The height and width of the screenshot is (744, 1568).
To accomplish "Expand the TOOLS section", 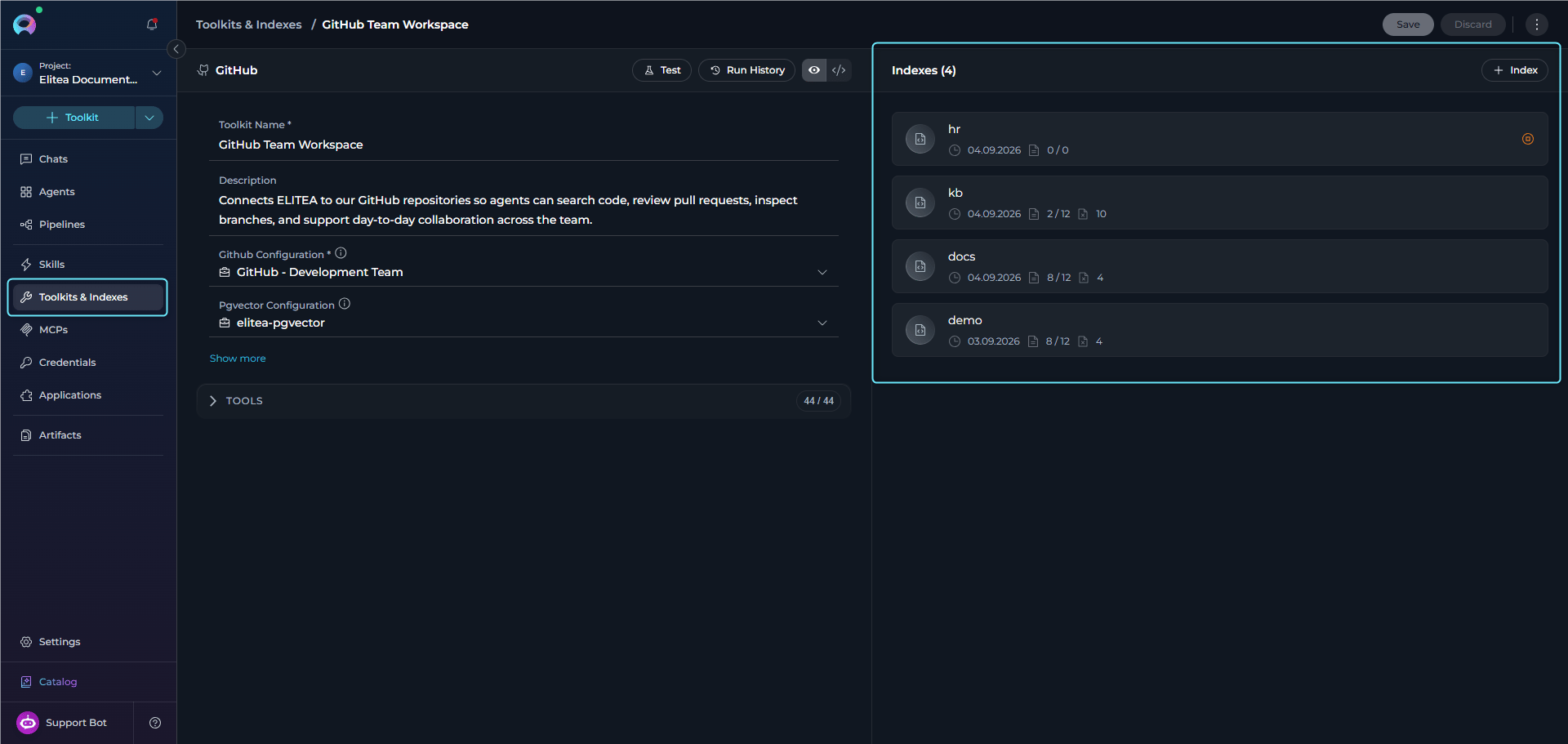I will click(524, 401).
